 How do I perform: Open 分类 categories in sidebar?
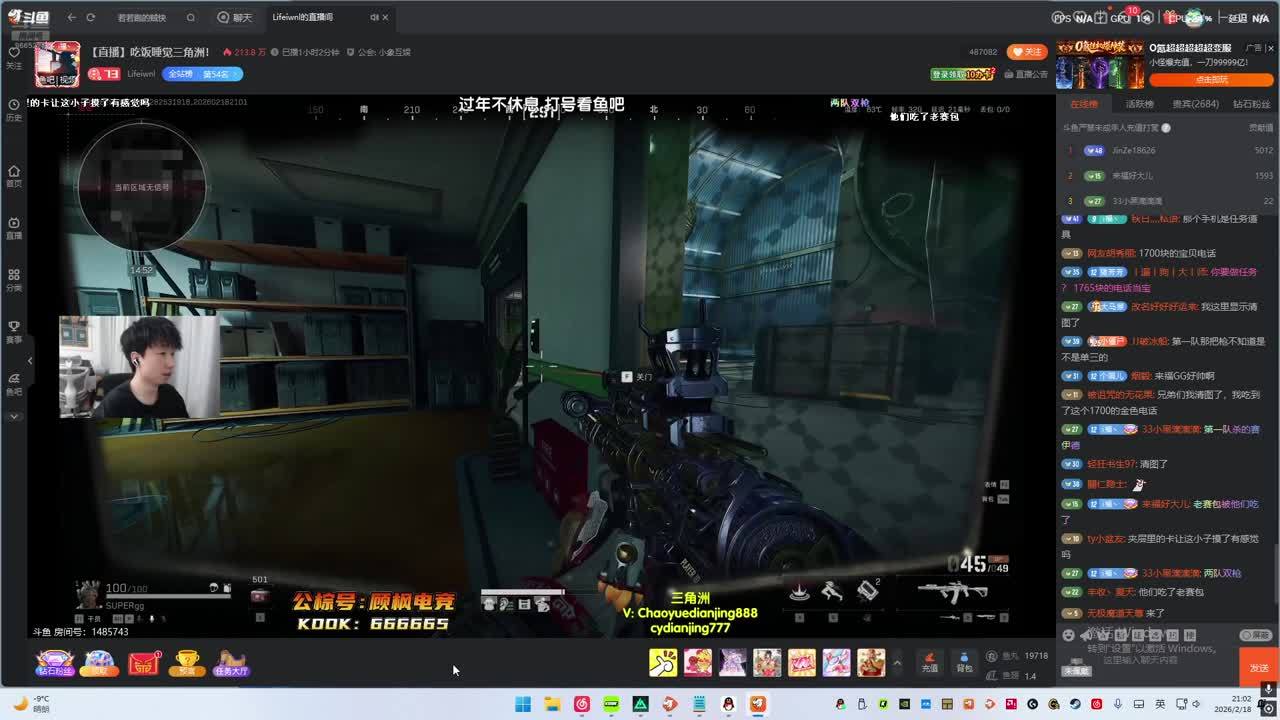[x=14, y=279]
